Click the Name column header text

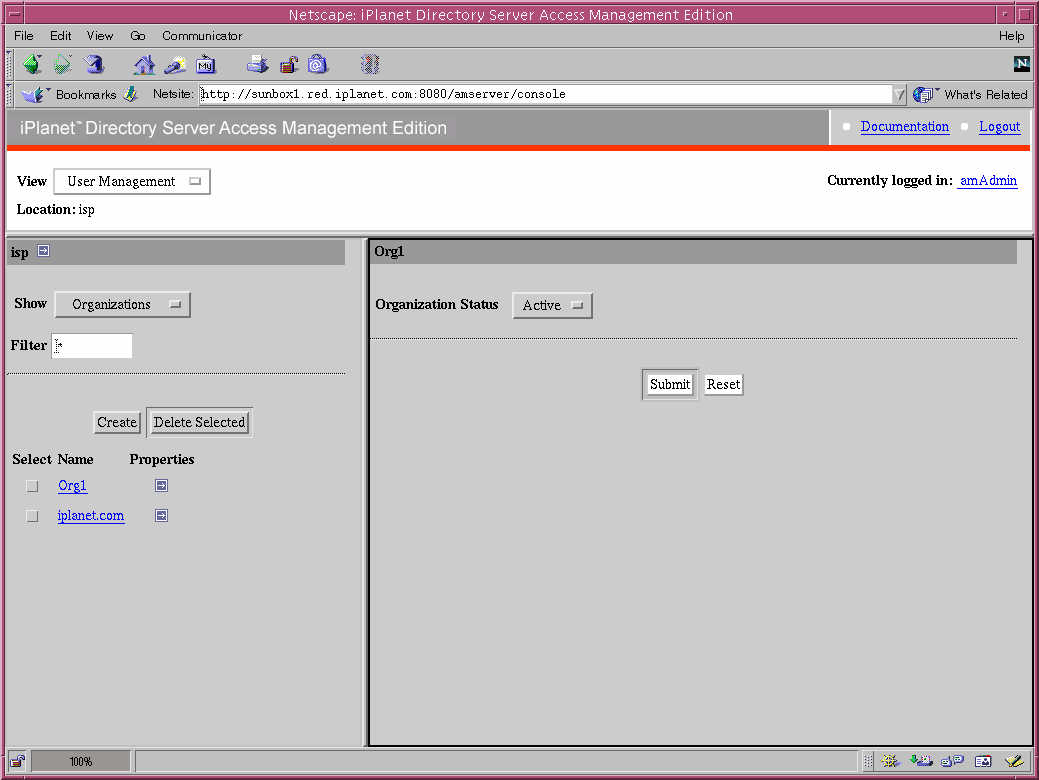pyautogui.click(x=75, y=459)
